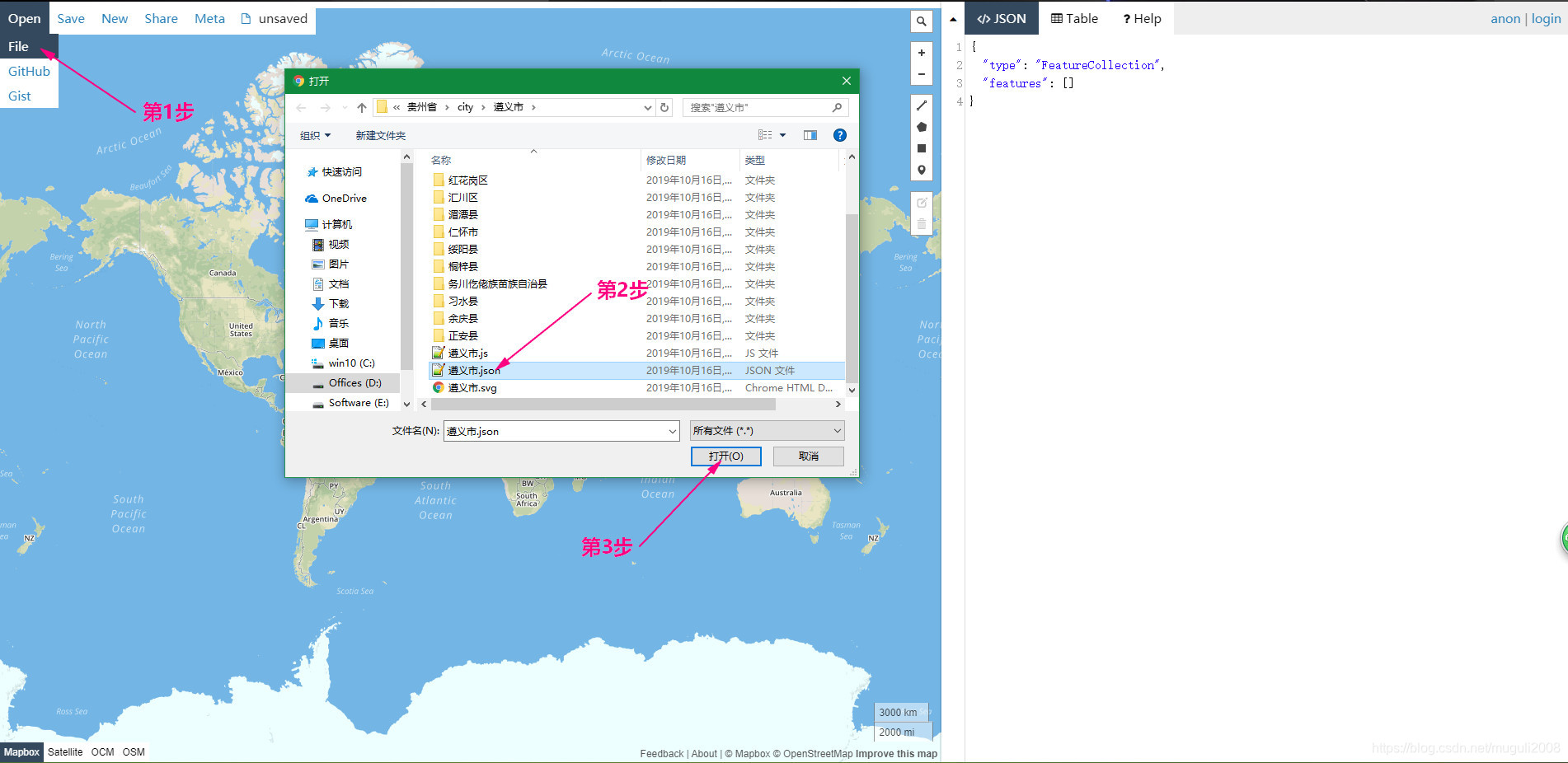Viewport: 1568px width, 763px height.
Task: Select the 遵义市.json file
Action: [638, 371]
